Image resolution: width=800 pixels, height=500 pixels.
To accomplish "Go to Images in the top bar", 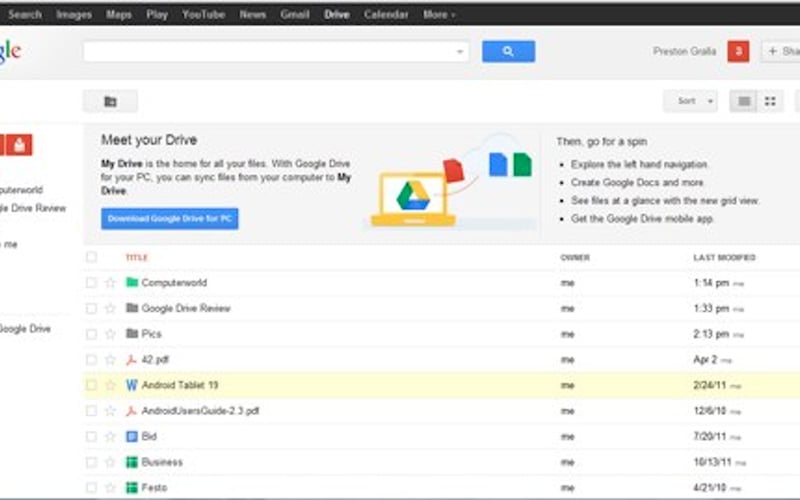I will point(74,15).
